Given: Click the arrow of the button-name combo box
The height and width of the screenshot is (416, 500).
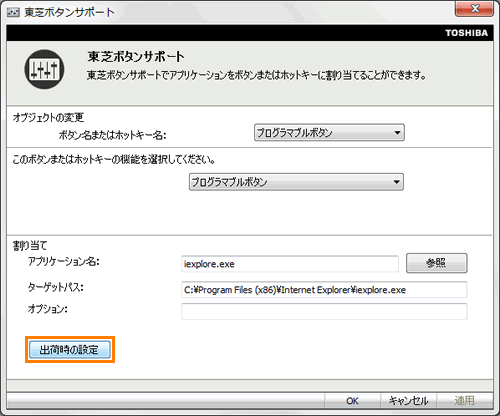Looking at the screenshot, I should [x=397, y=133].
